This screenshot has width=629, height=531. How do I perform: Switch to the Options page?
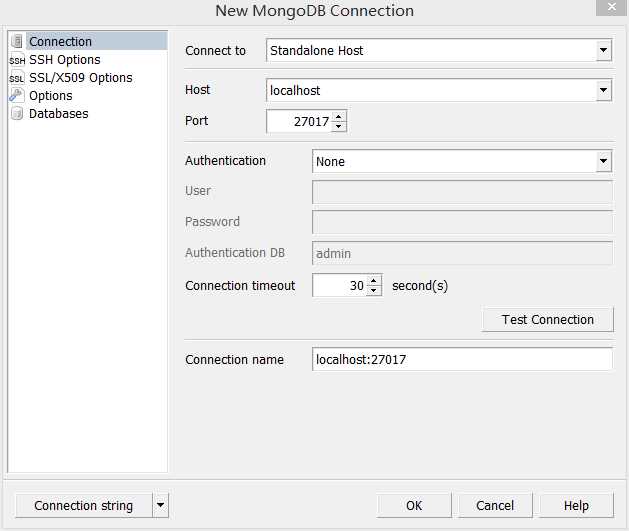[x=51, y=96]
